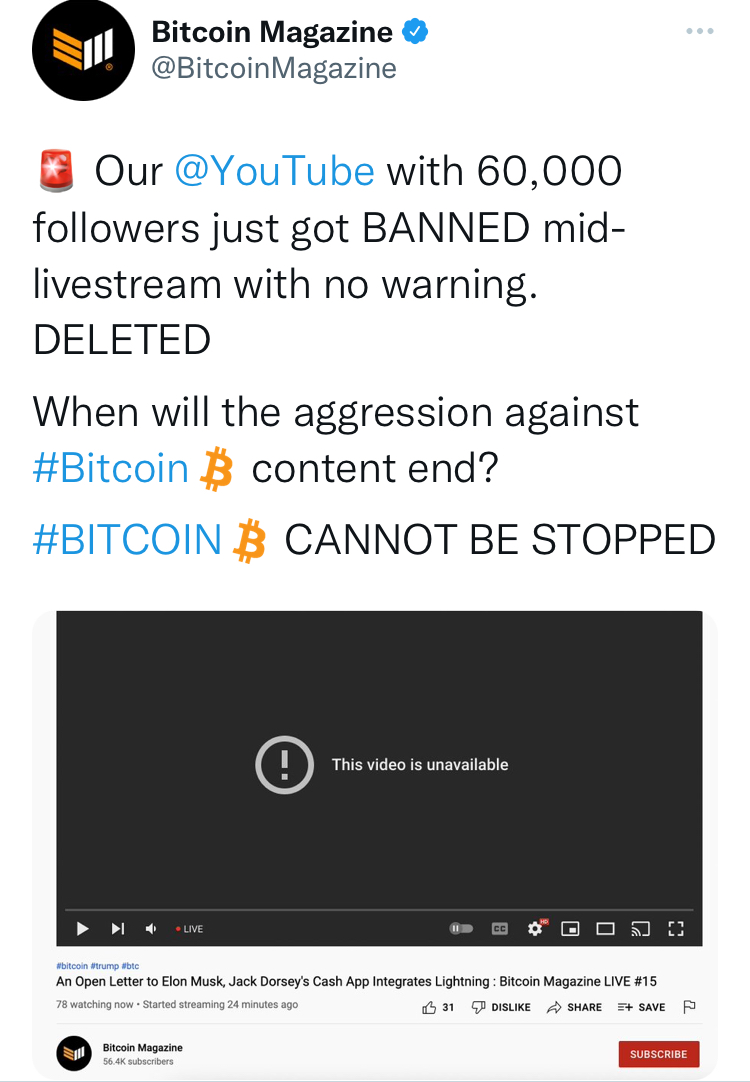
Task: Click the red SUBSCRIBE button
Action: (x=658, y=1054)
